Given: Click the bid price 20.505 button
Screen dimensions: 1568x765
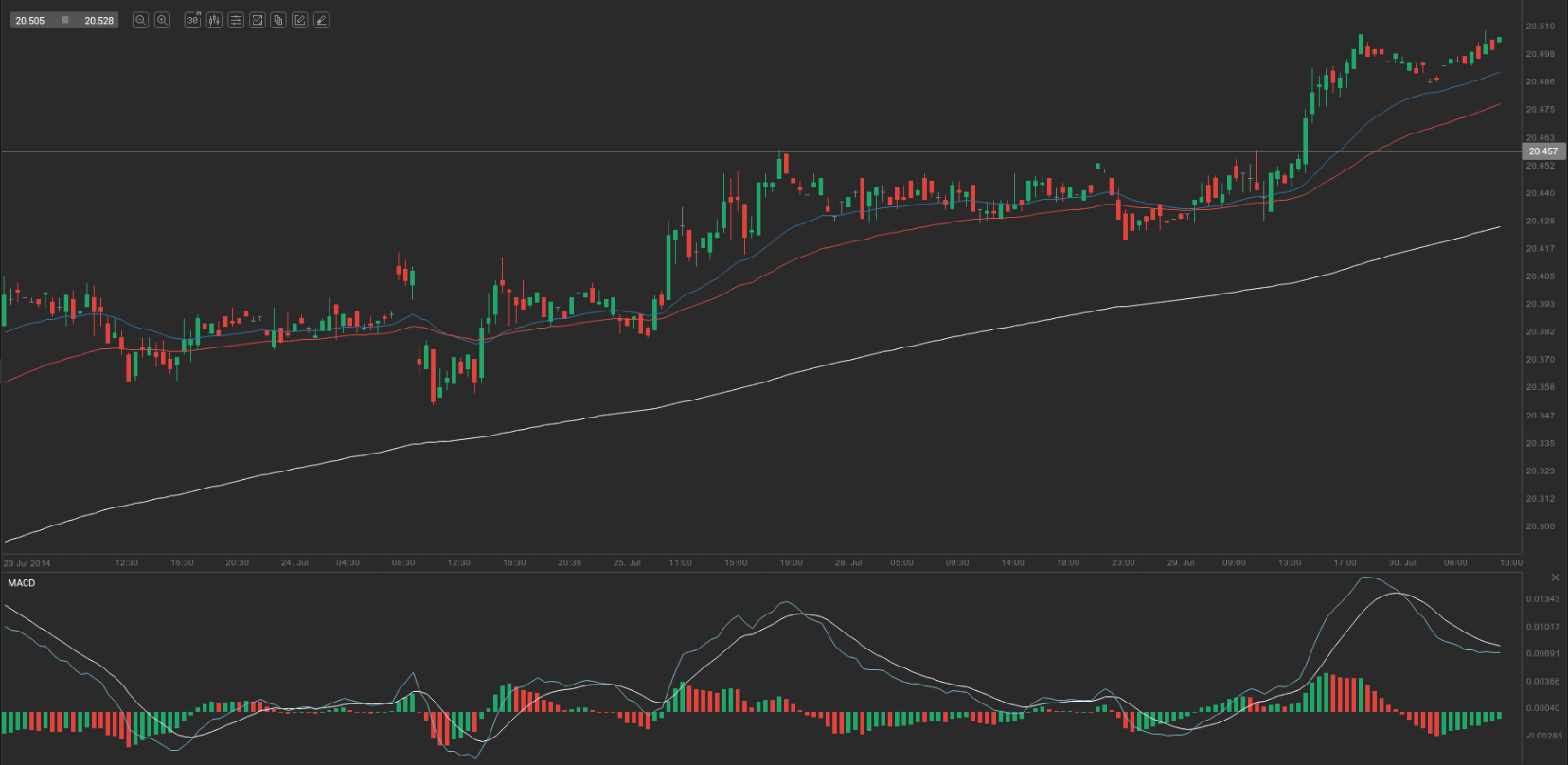Looking at the screenshot, I should (30, 20).
